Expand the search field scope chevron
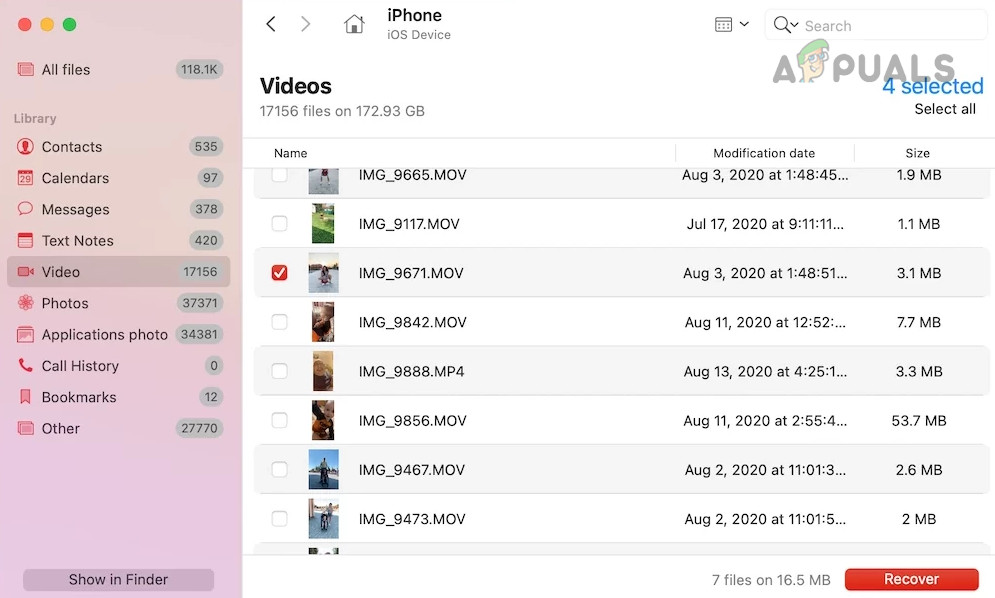The width and height of the screenshot is (995, 598). (795, 24)
